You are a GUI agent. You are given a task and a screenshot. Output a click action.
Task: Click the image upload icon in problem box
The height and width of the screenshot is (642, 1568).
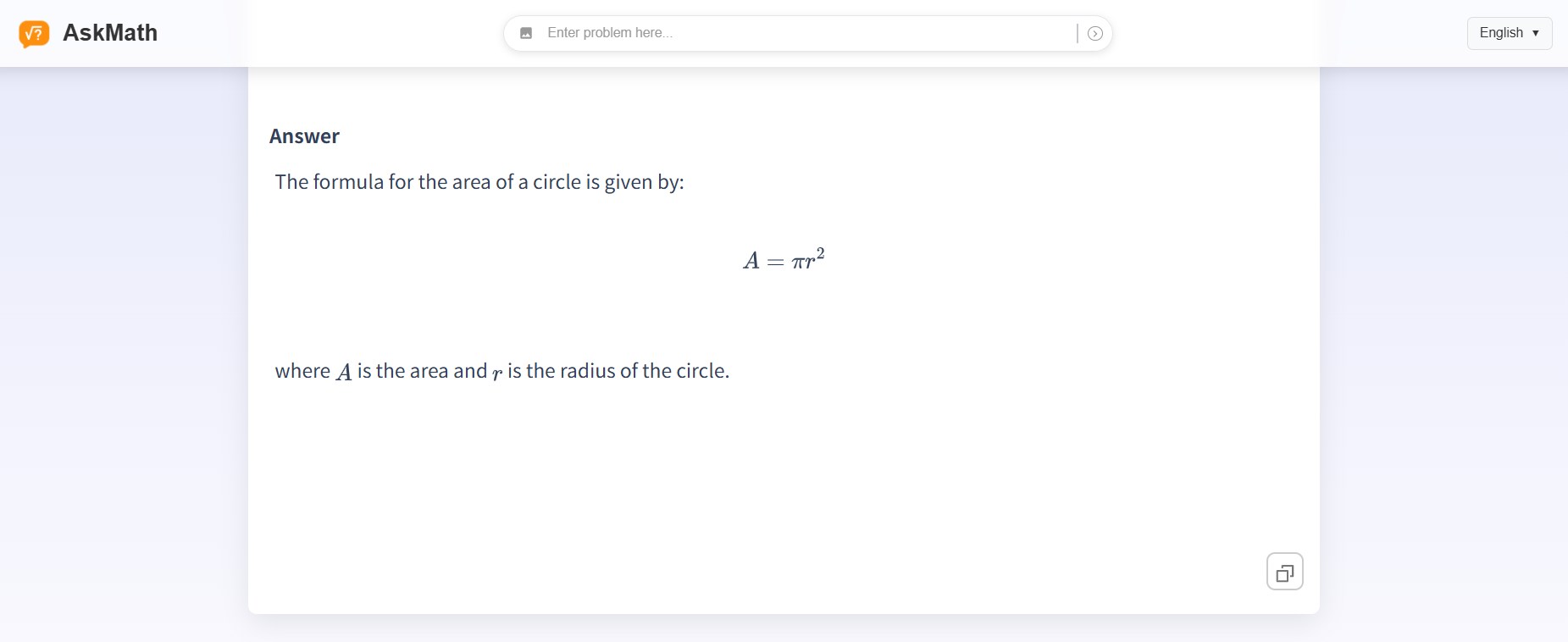526,33
